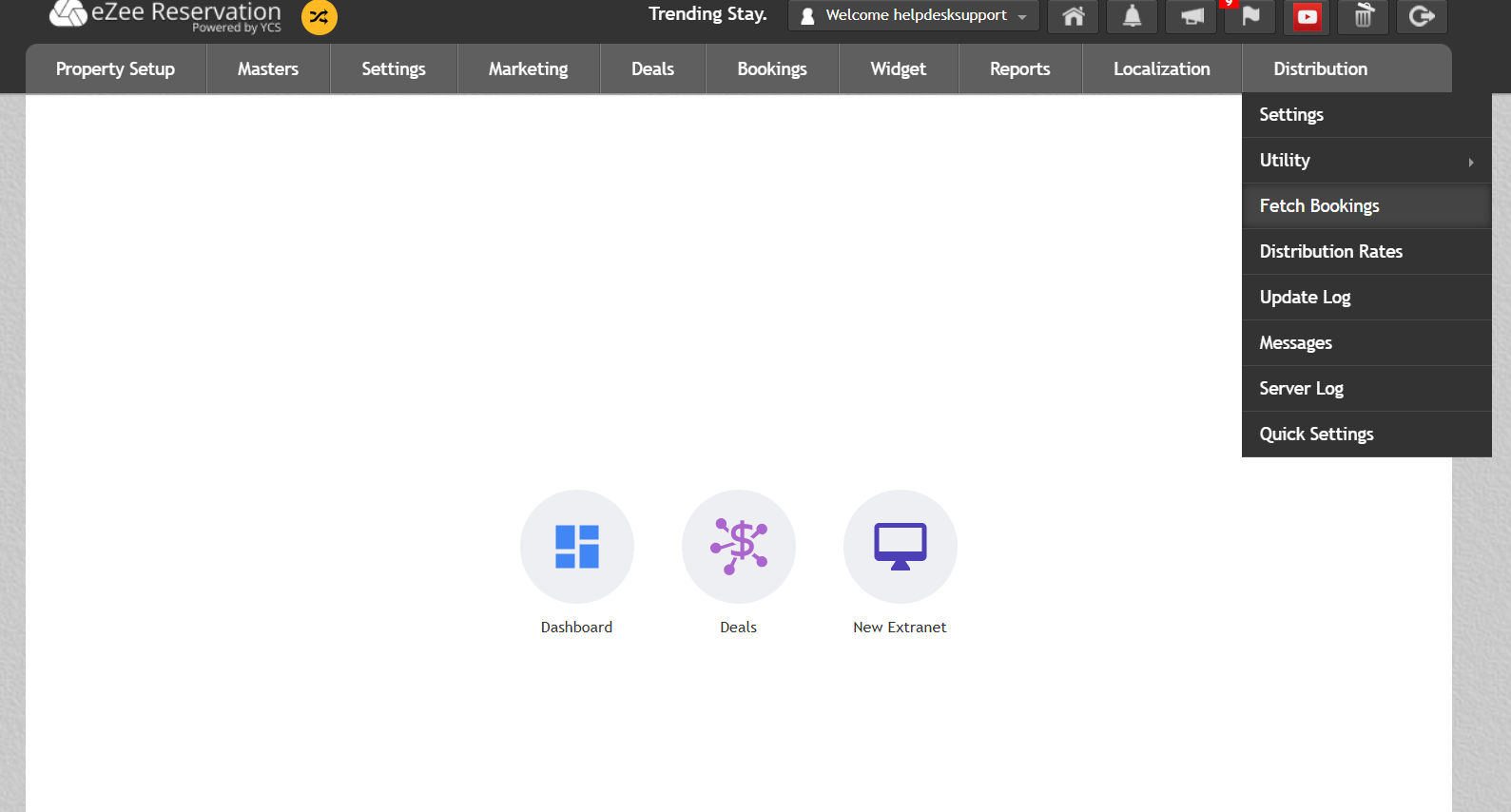Open the Deals menu in navigation bar

pyautogui.click(x=653, y=68)
